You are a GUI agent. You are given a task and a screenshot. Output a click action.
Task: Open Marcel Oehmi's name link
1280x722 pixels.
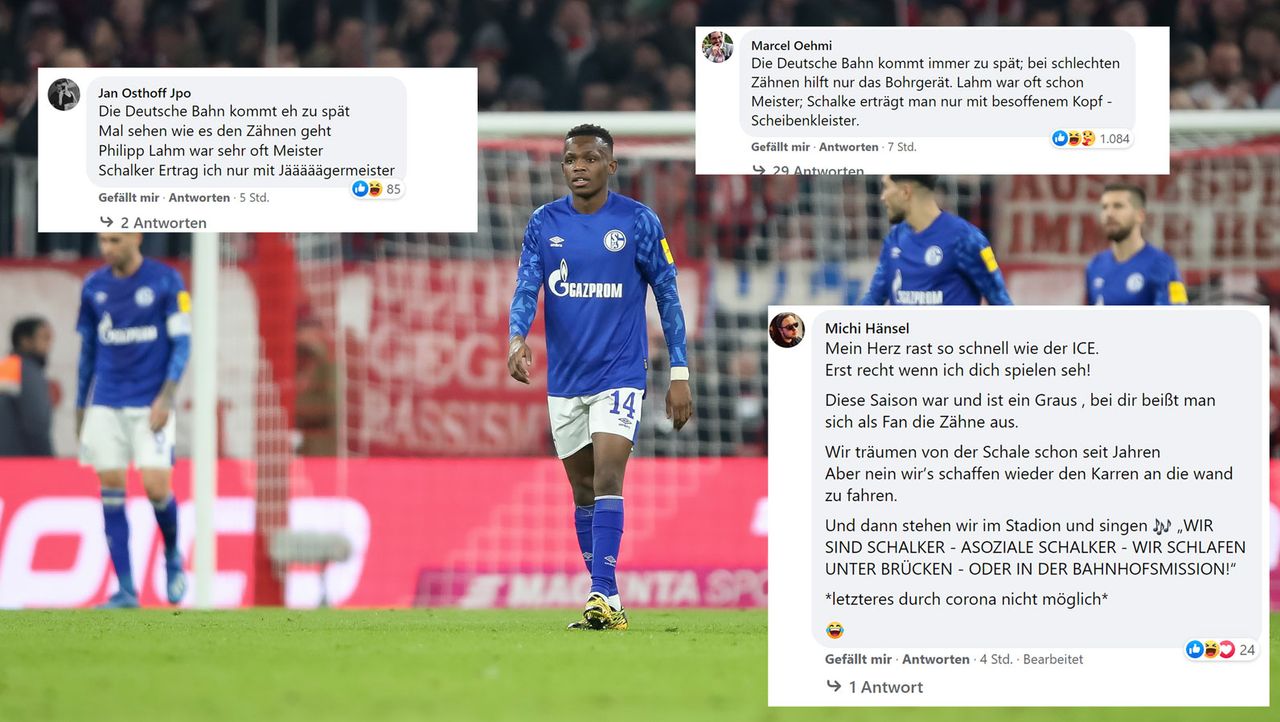791,45
